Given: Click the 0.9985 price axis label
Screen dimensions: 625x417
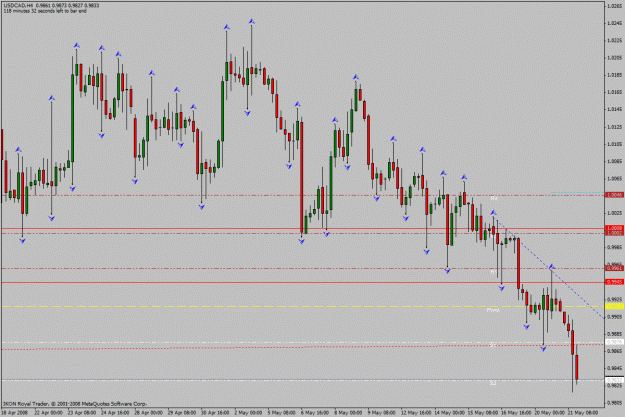Looking at the screenshot, I should pos(614,248).
